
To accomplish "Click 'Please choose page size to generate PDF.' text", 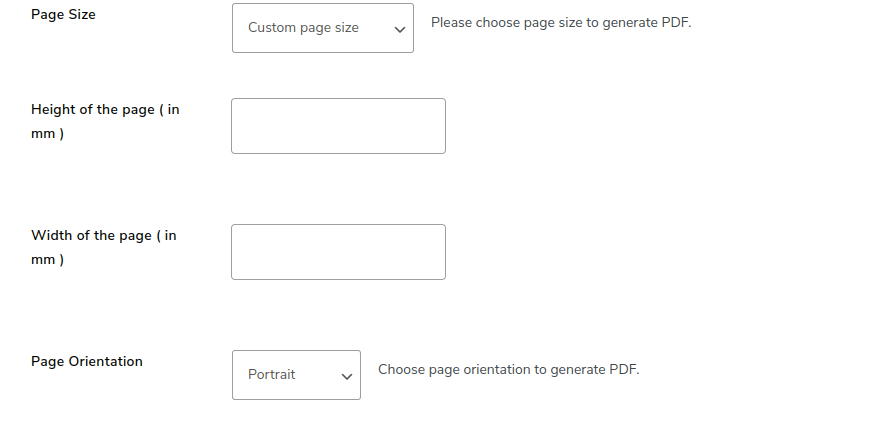I will [561, 23].
